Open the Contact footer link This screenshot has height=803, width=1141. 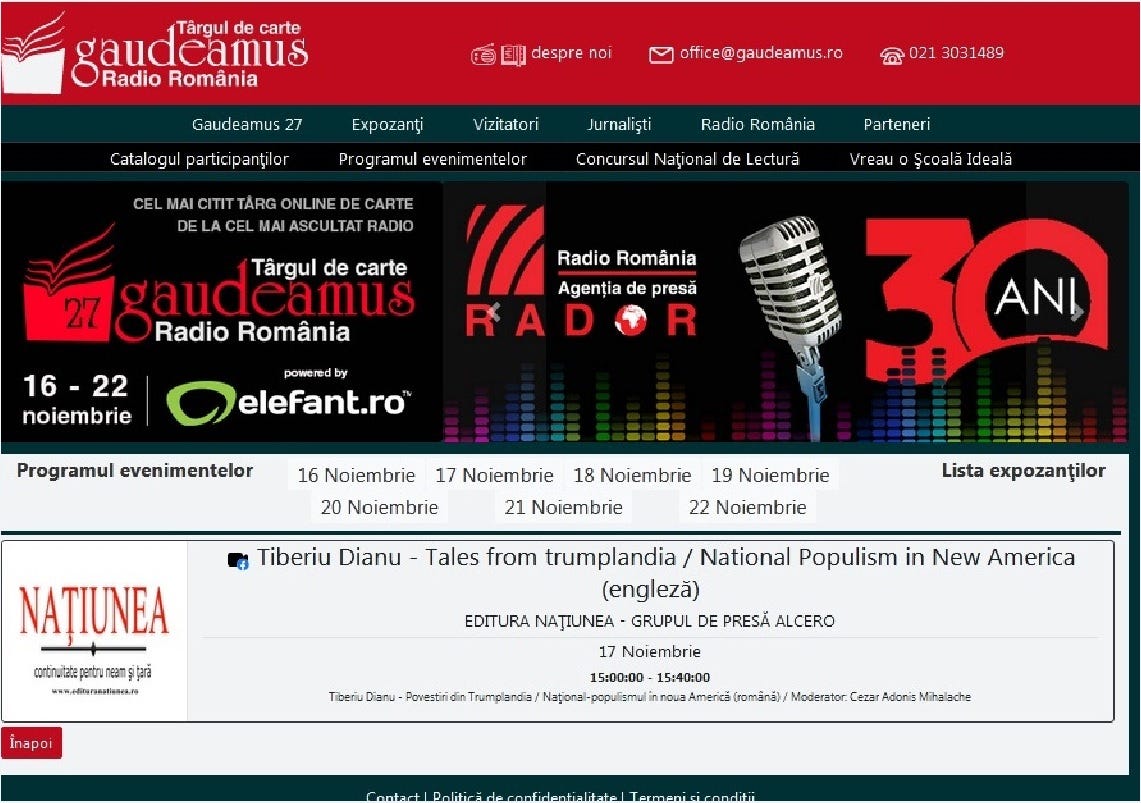tap(392, 797)
